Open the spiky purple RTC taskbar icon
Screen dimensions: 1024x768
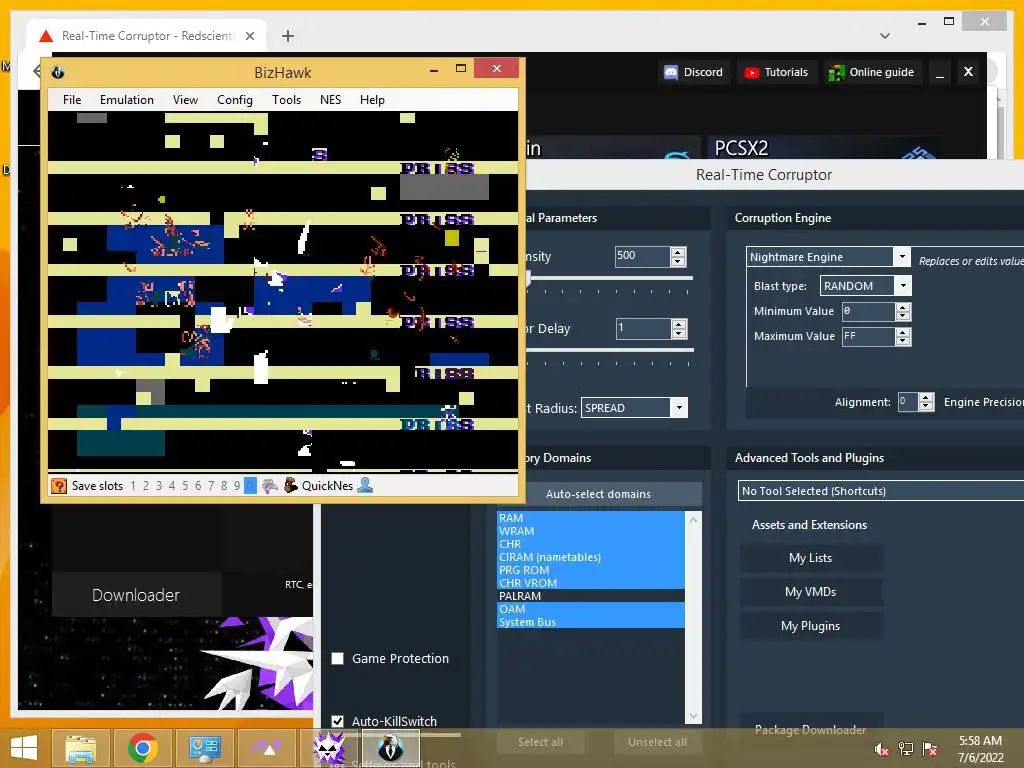point(329,748)
